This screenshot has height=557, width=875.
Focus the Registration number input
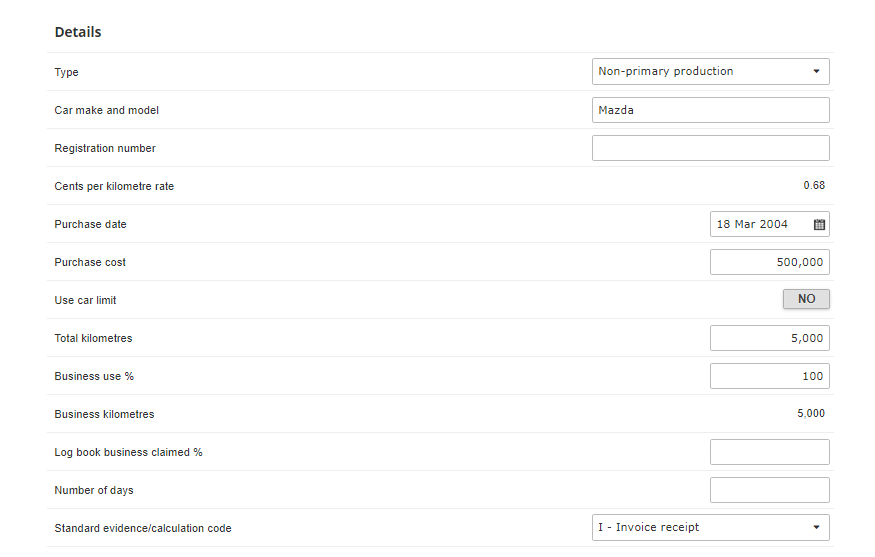710,148
